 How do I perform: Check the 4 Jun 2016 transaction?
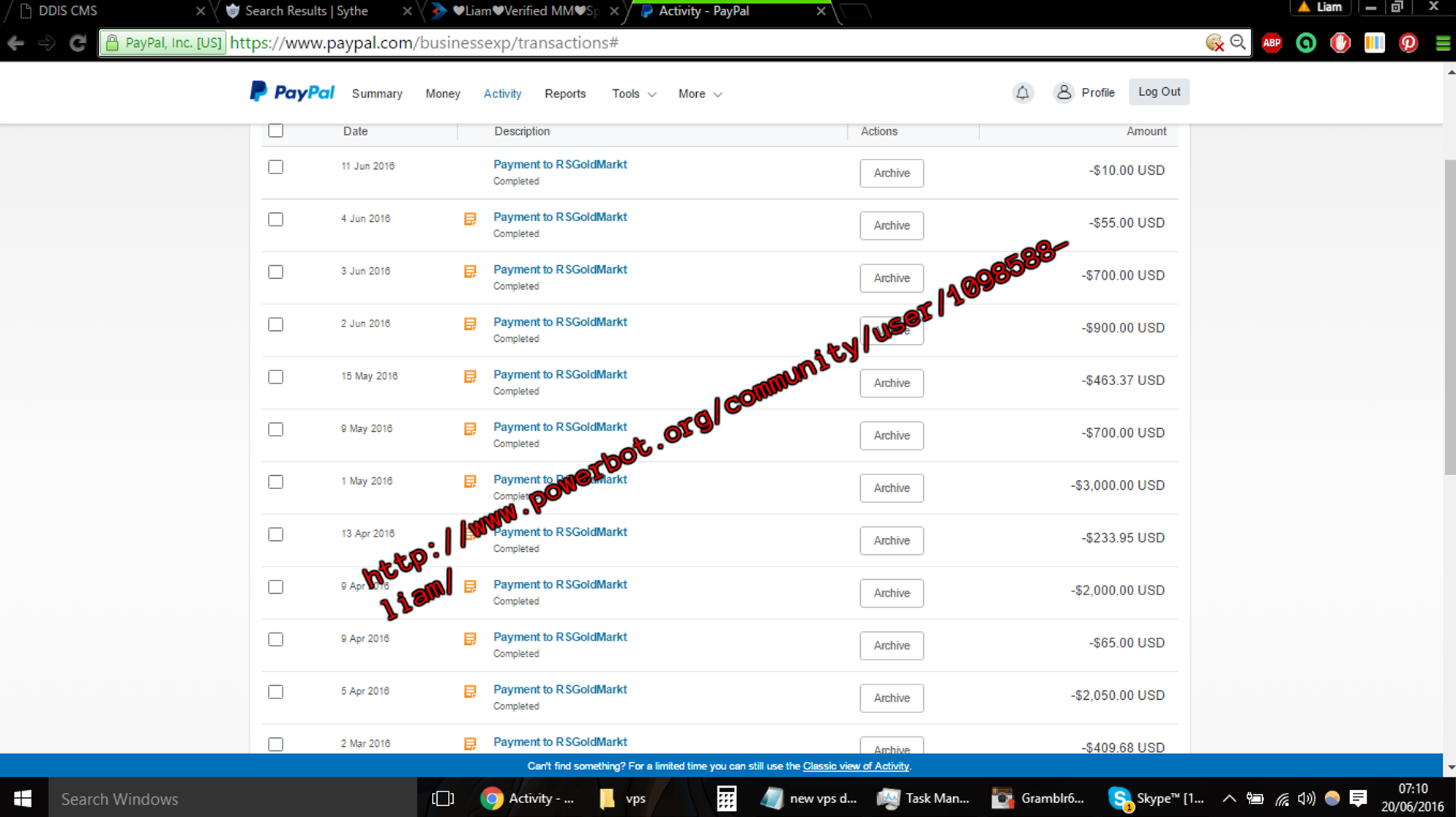(x=276, y=220)
